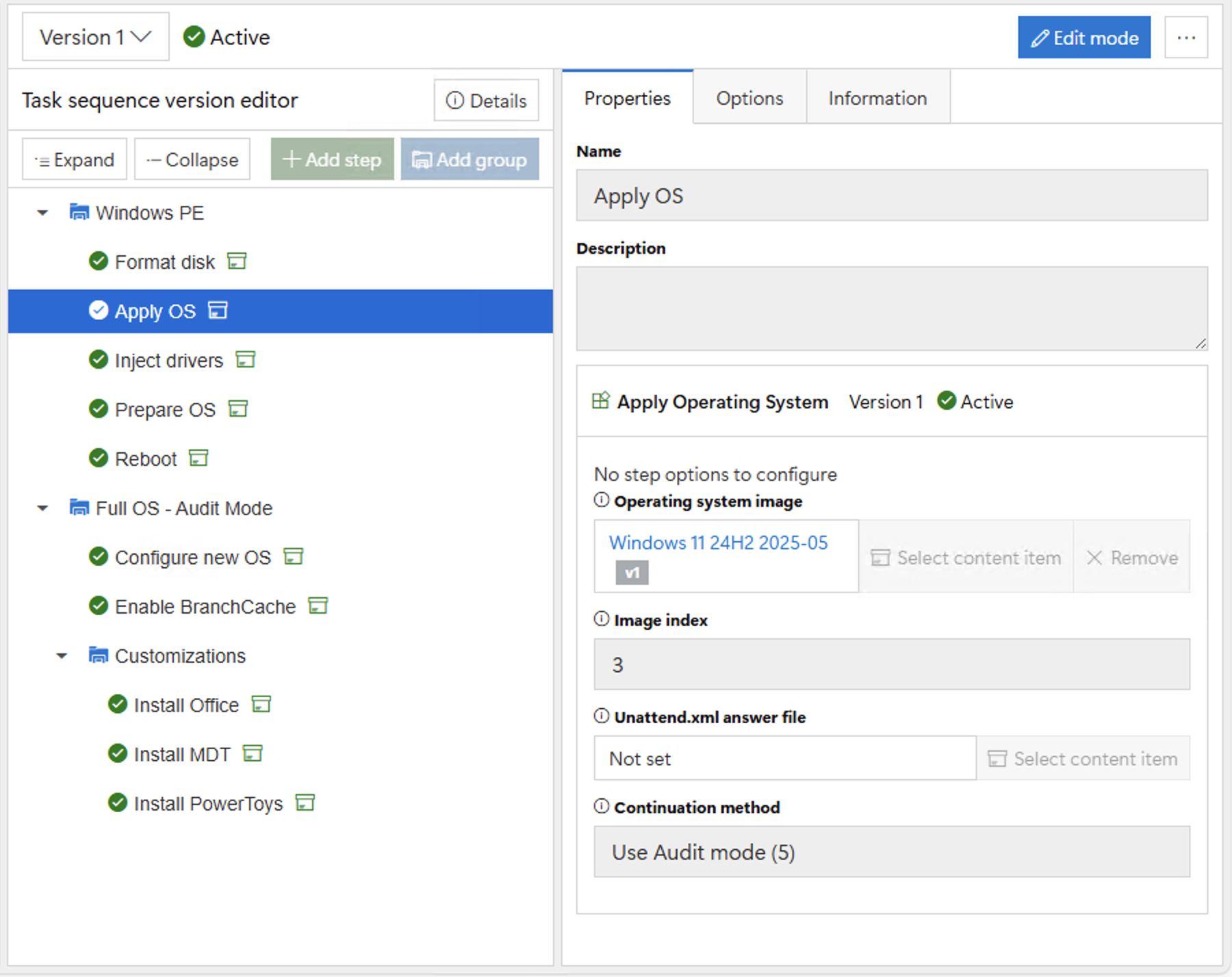Click the info icon beside Image index
The image size is (1232, 977).
click(x=600, y=618)
